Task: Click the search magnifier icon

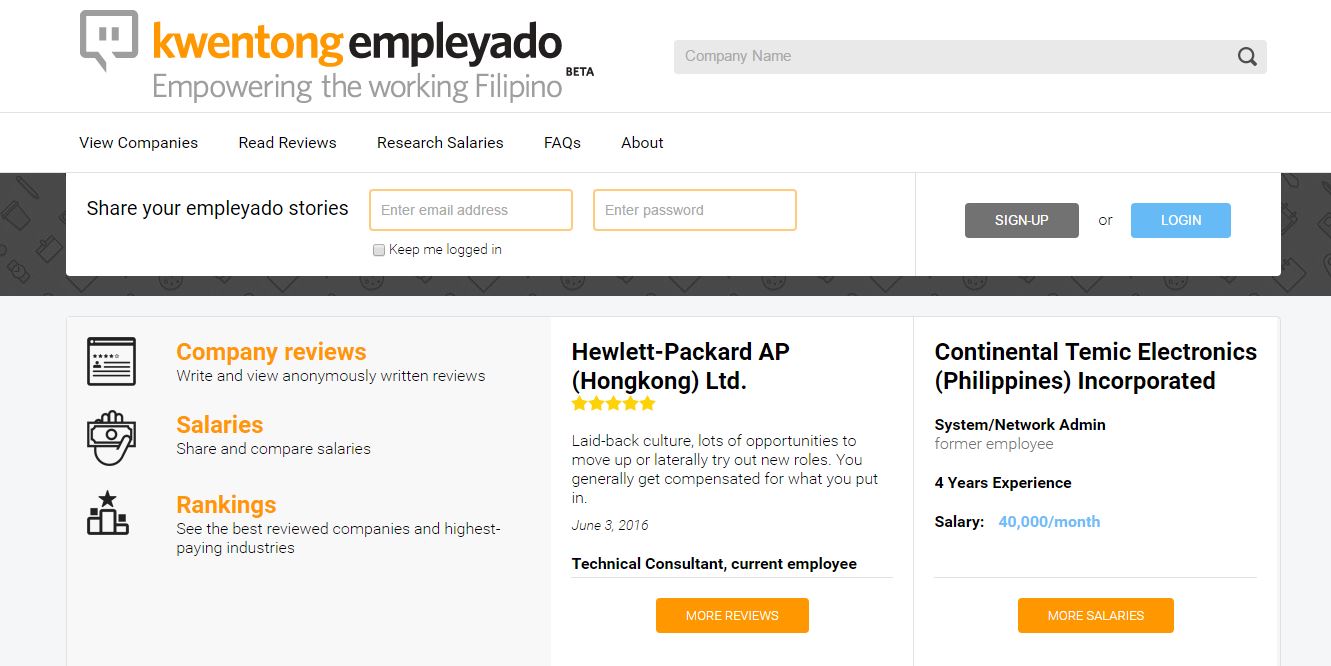Action: coord(1247,57)
